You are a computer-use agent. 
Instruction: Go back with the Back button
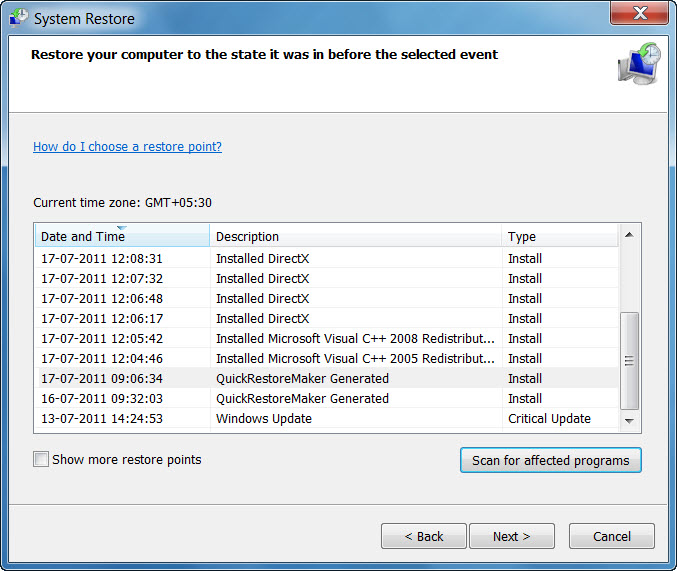(x=423, y=536)
